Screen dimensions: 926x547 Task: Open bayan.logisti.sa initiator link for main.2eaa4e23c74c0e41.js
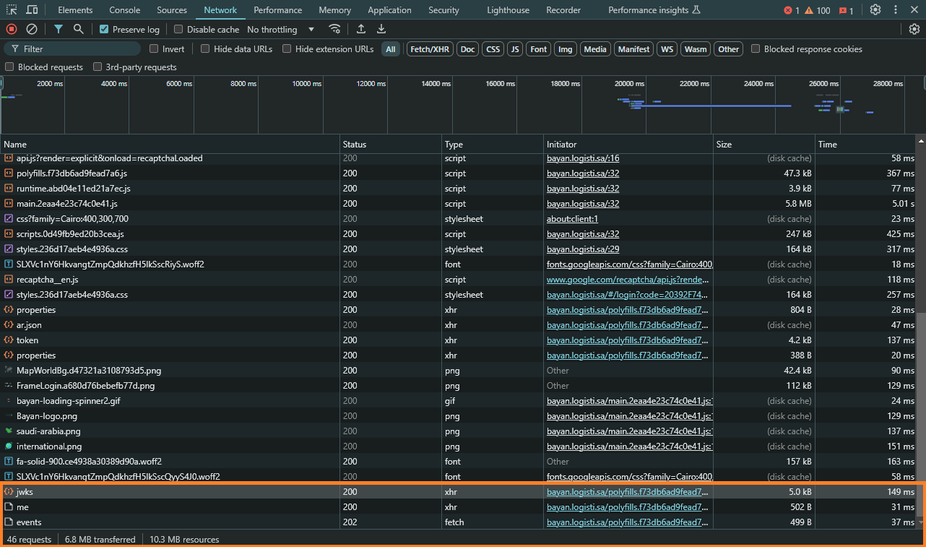(583, 204)
